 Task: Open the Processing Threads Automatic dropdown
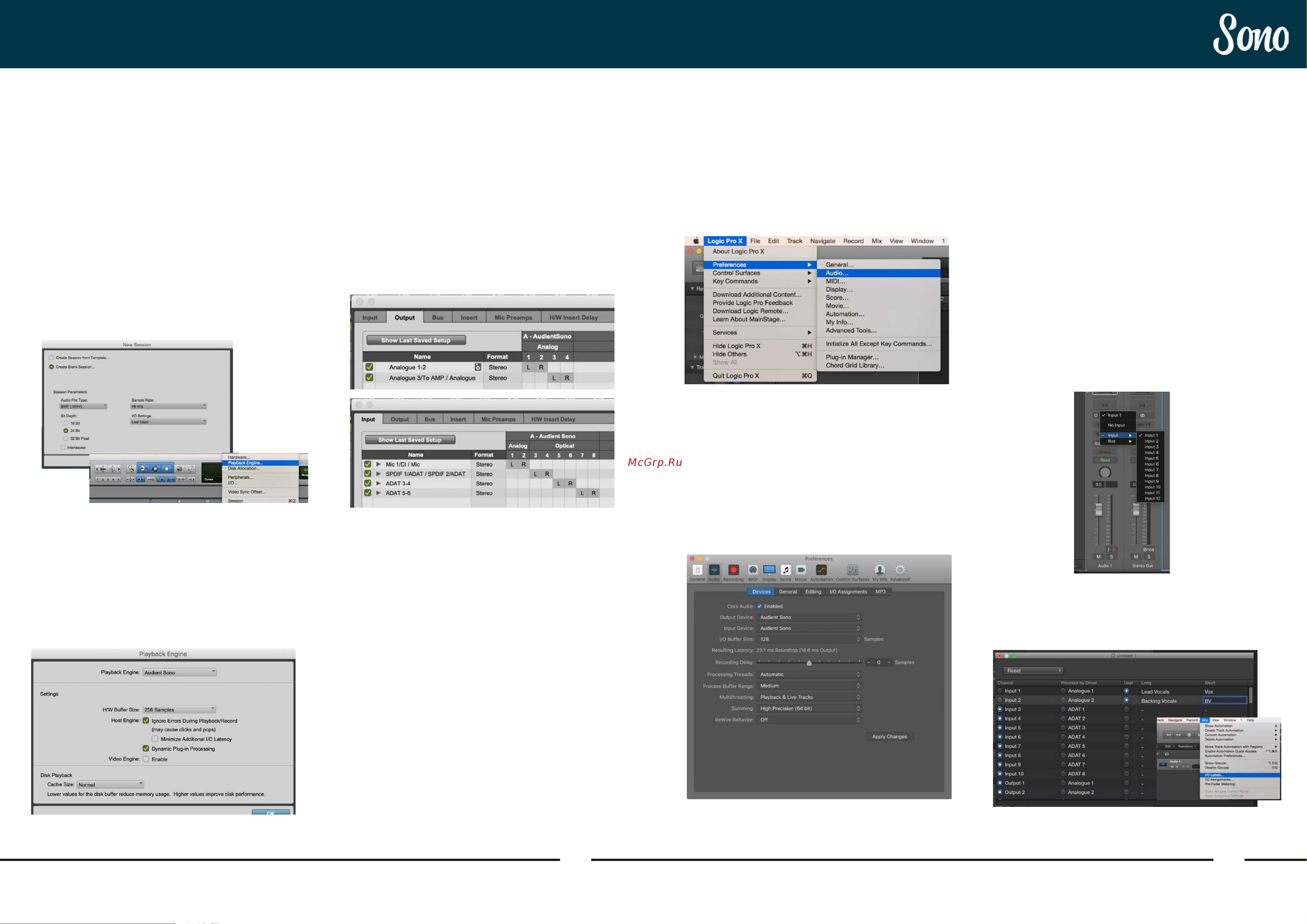810,674
